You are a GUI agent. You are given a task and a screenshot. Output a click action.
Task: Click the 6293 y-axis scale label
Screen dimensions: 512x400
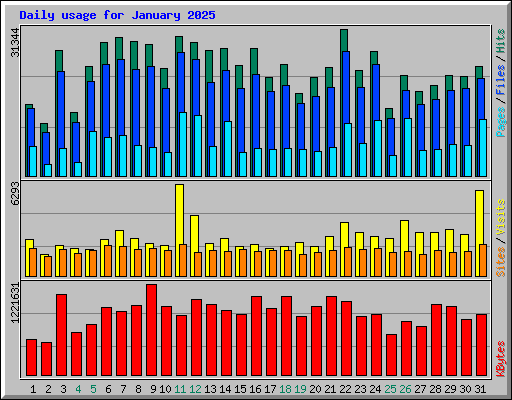[15, 193]
